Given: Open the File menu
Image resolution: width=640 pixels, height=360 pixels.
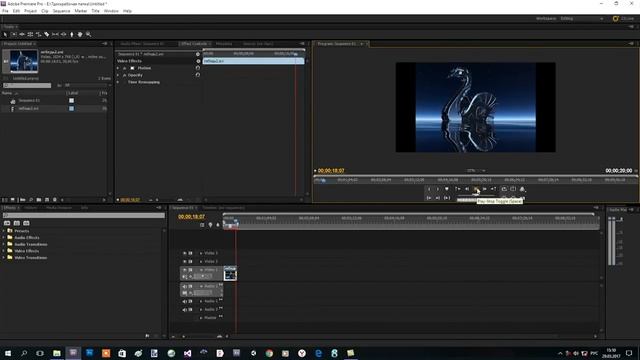Looking at the screenshot, I should tap(5, 11).
